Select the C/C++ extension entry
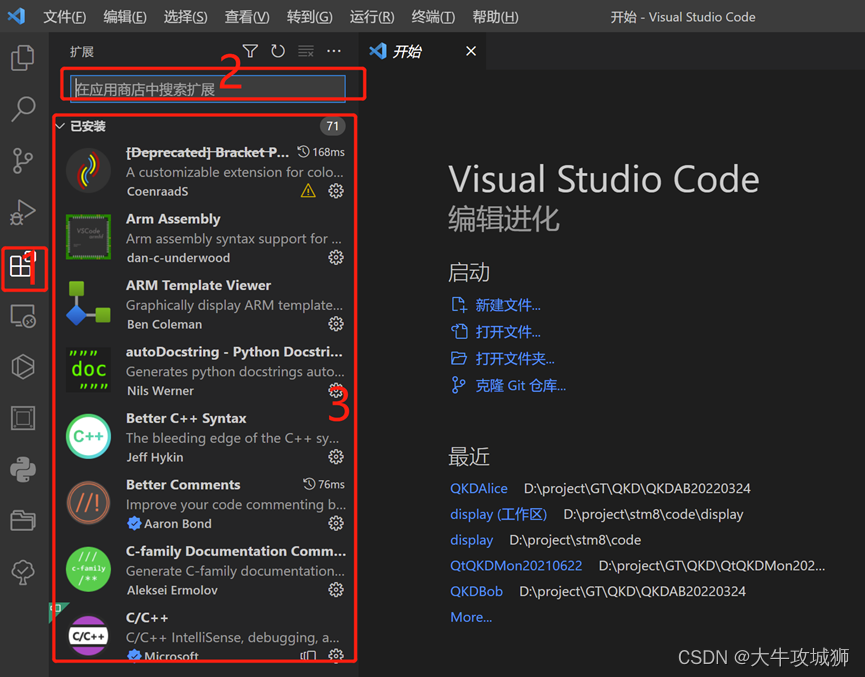This screenshot has height=677, width=865. [205, 635]
